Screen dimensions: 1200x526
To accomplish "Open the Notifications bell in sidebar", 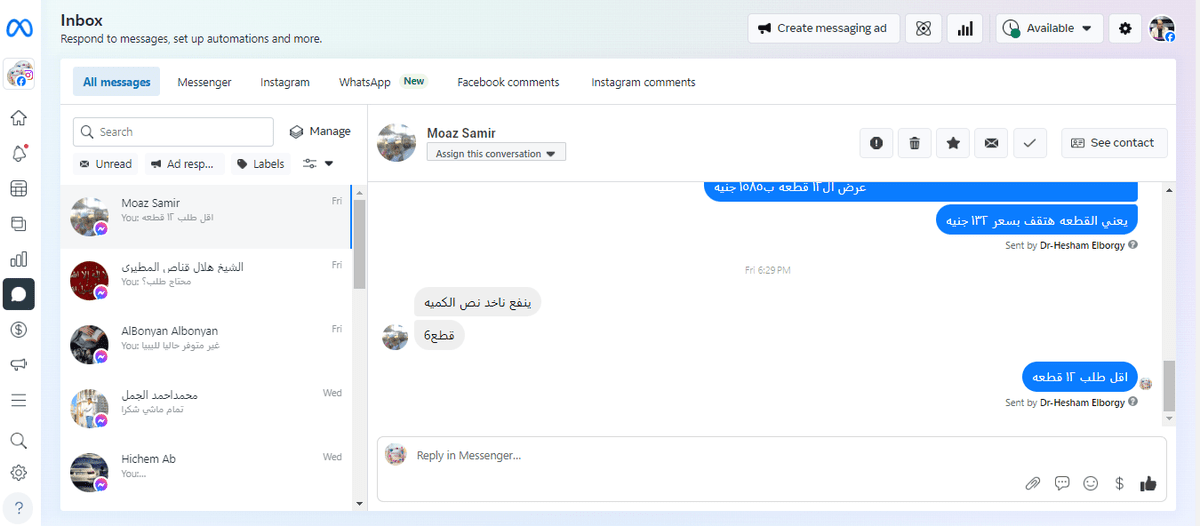I will point(19,154).
